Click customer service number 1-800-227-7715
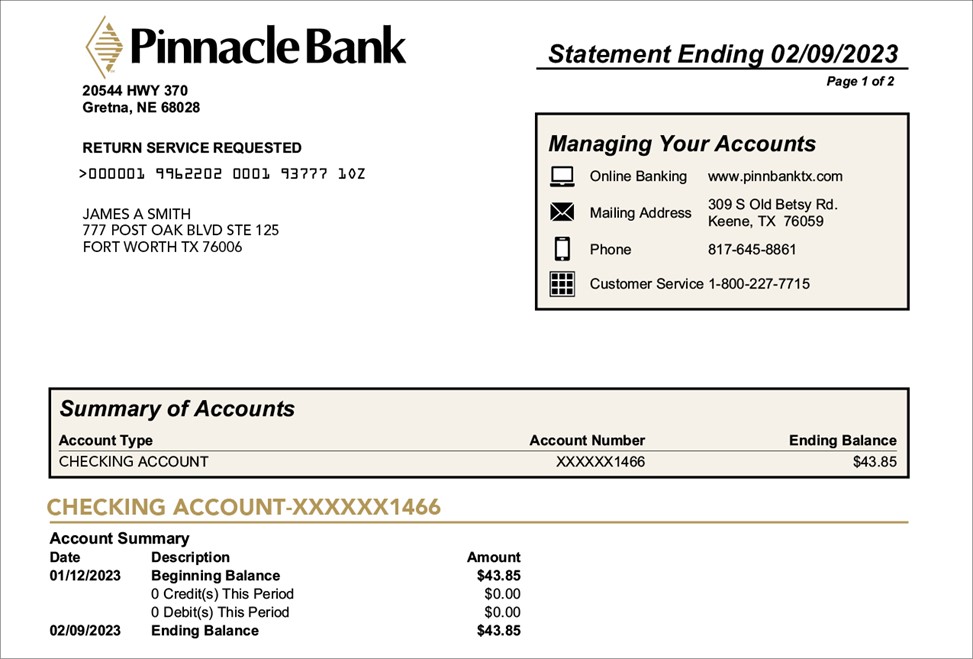 pyautogui.click(x=759, y=284)
